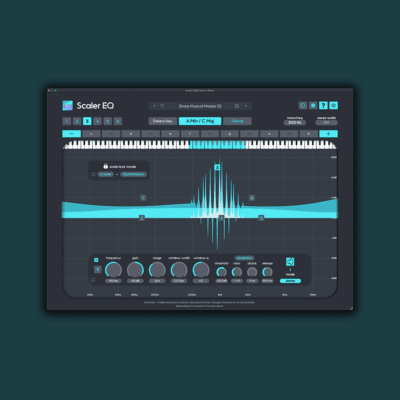Toggle the harmonics pill in scale lock mode
Image resolution: width=400 pixels, height=400 pixels.
tap(133, 174)
